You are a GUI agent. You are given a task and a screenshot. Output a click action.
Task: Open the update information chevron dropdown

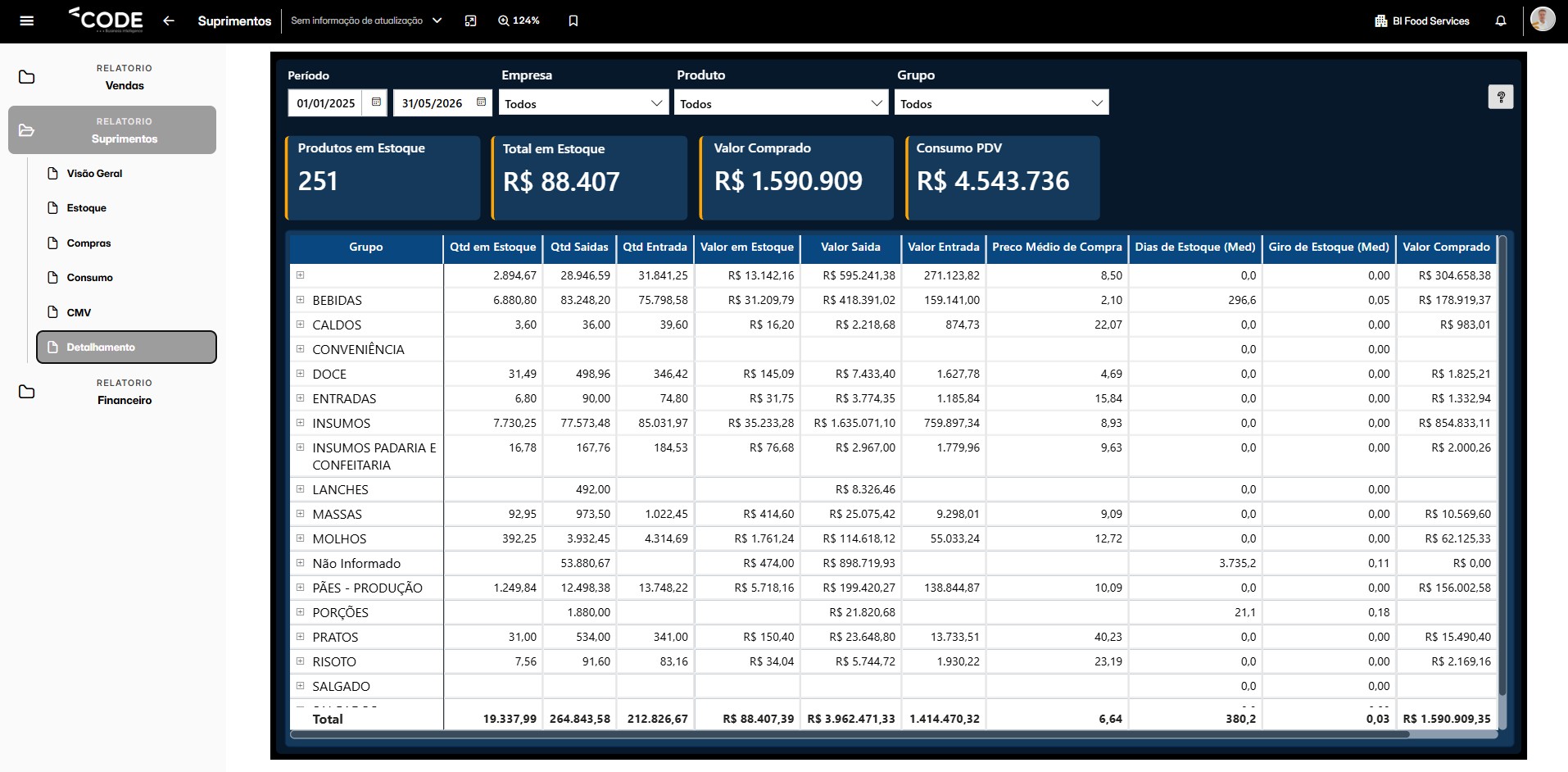click(x=437, y=20)
